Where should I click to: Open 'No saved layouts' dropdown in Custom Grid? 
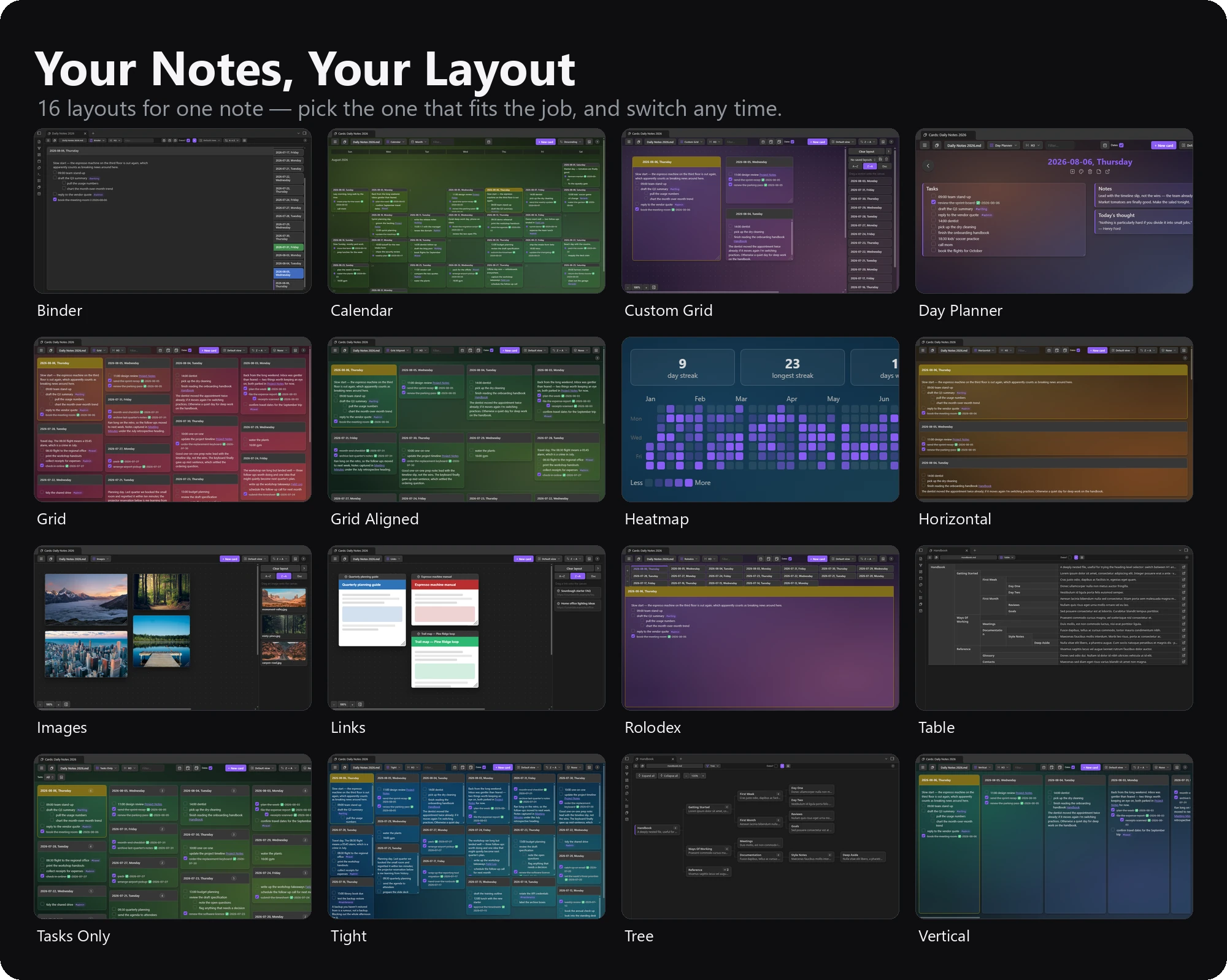[x=863, y=159]
